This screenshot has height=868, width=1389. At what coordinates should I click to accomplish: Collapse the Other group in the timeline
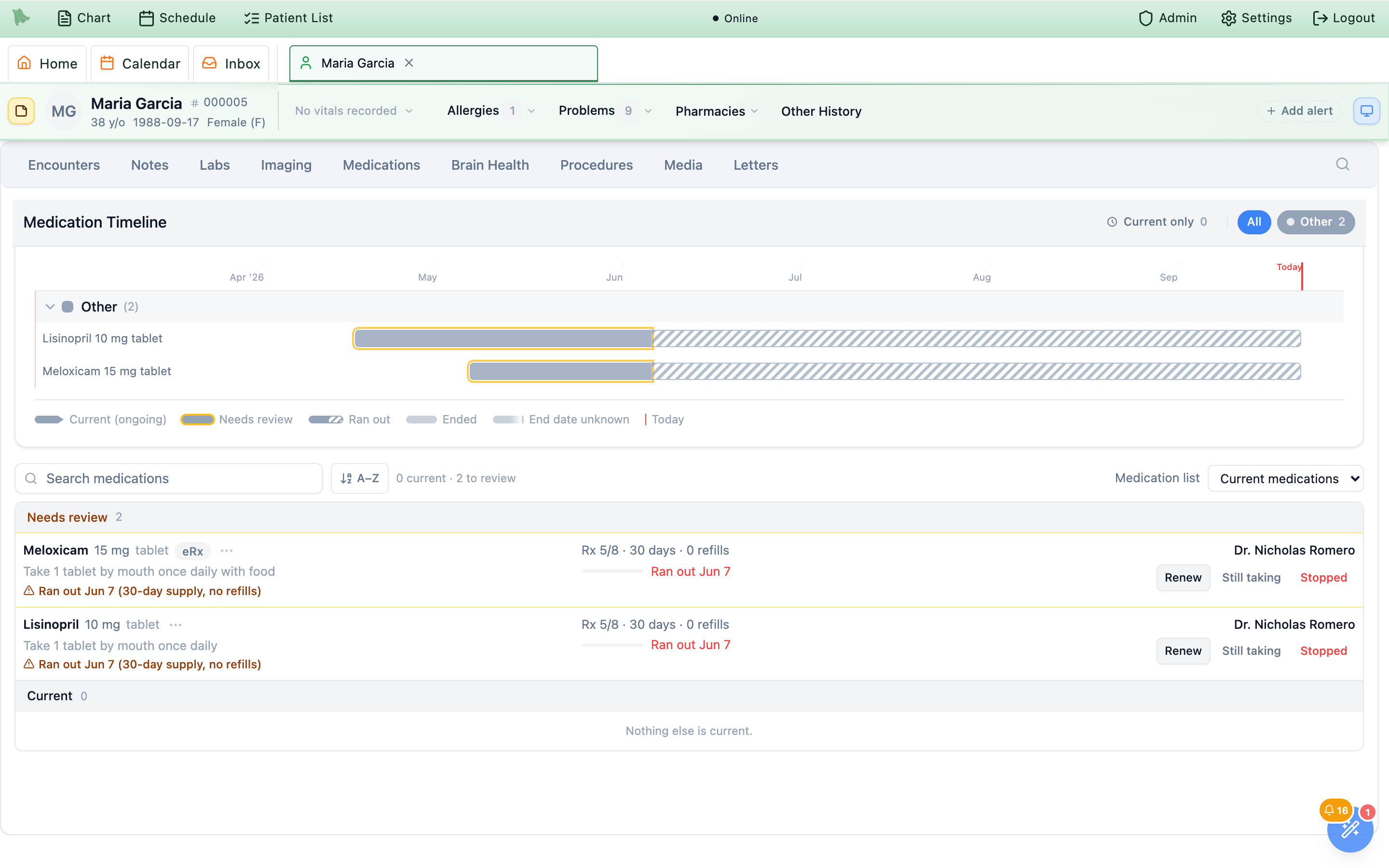coord(50,307)
